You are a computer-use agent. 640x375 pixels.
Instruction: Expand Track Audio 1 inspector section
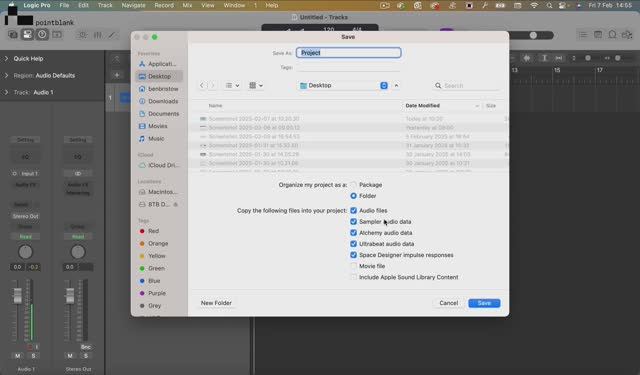point(6,93)
